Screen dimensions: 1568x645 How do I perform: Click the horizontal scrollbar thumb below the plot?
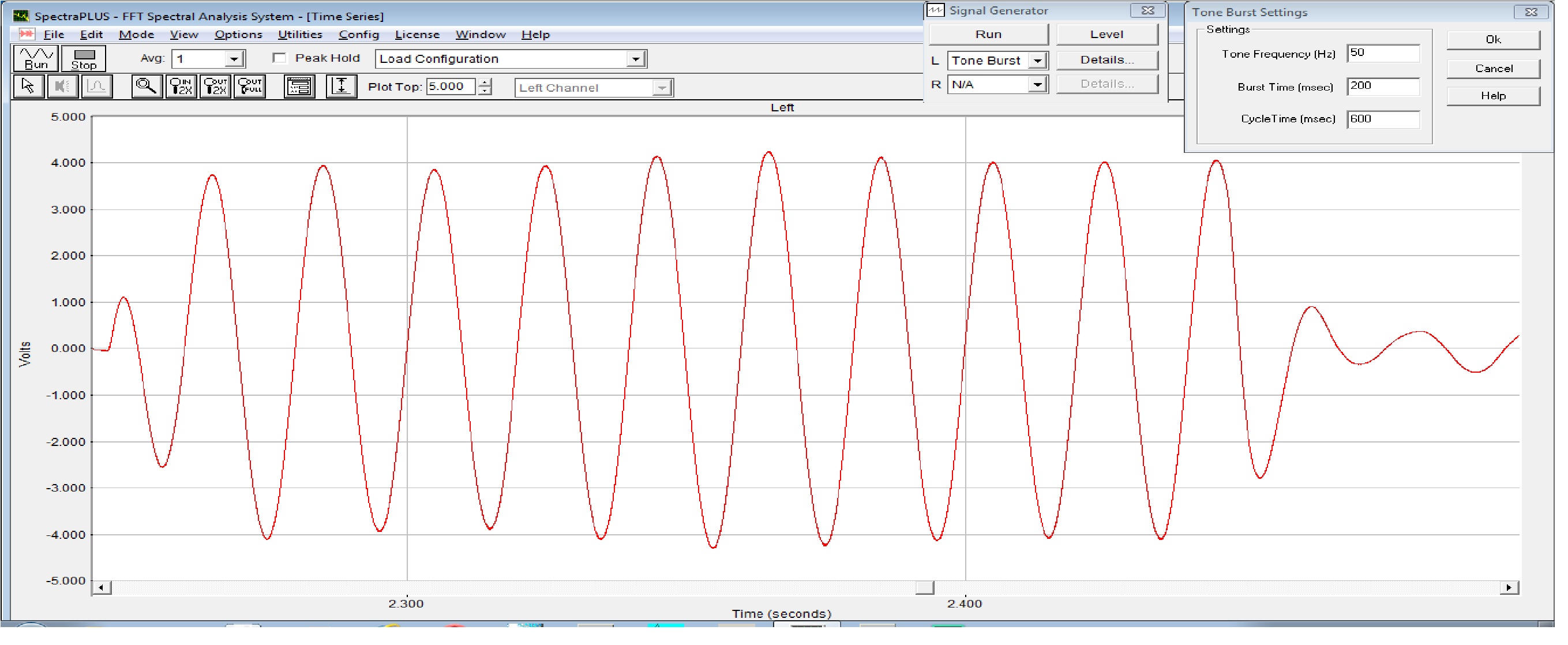925,588
